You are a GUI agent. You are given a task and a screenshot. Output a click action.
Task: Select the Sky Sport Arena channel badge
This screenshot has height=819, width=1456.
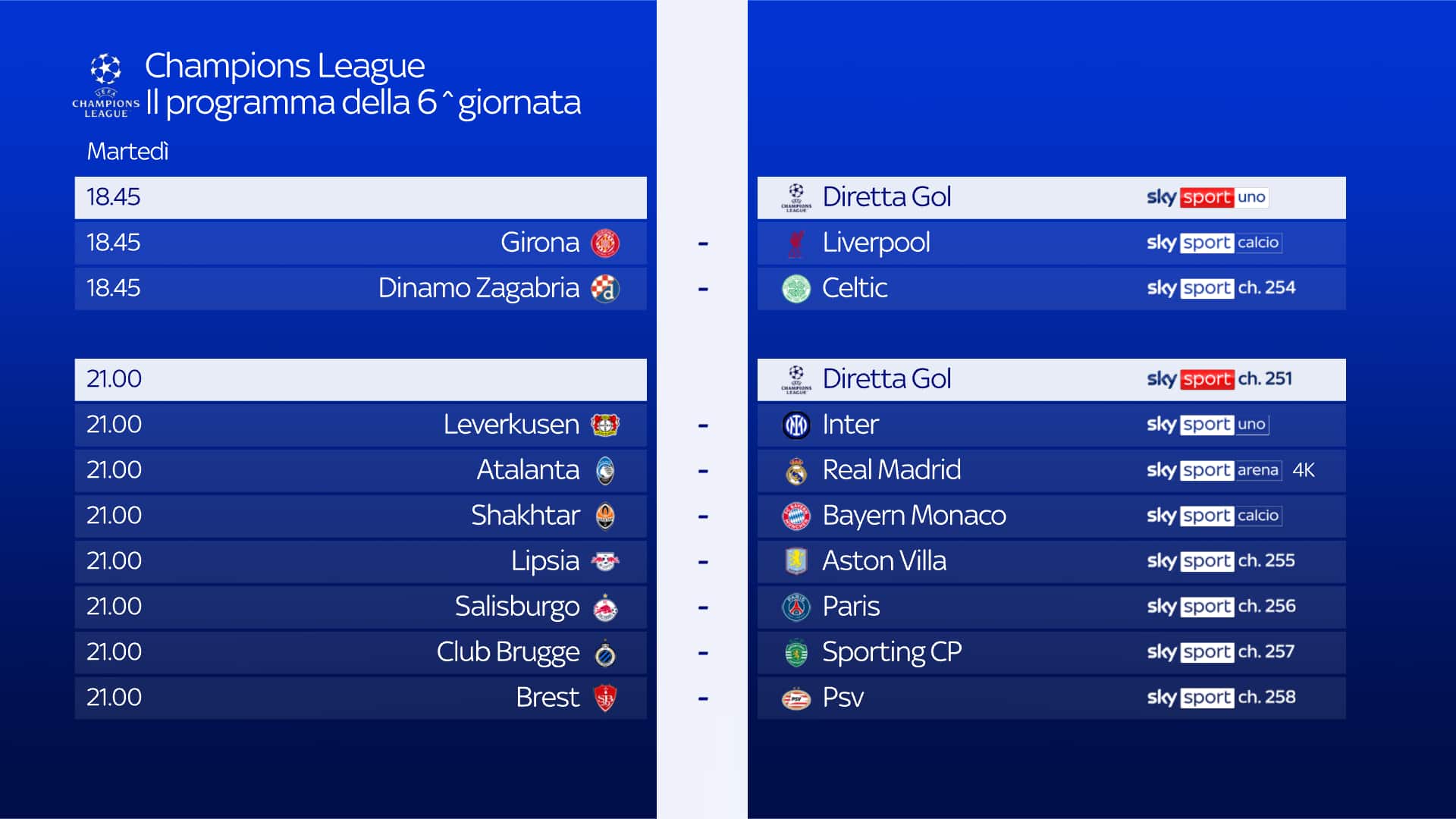pos(1213,470)
